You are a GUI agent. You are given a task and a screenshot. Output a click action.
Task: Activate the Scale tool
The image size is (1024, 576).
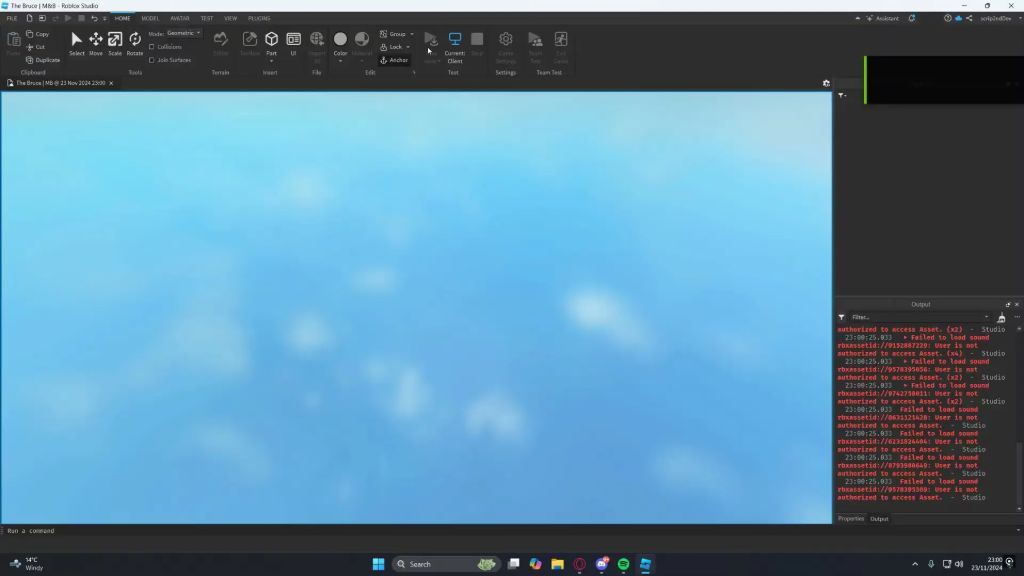tap(115, 44)
